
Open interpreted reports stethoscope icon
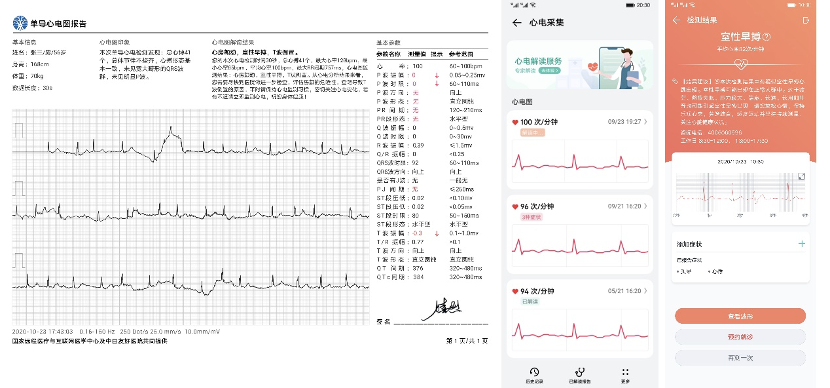580,372
